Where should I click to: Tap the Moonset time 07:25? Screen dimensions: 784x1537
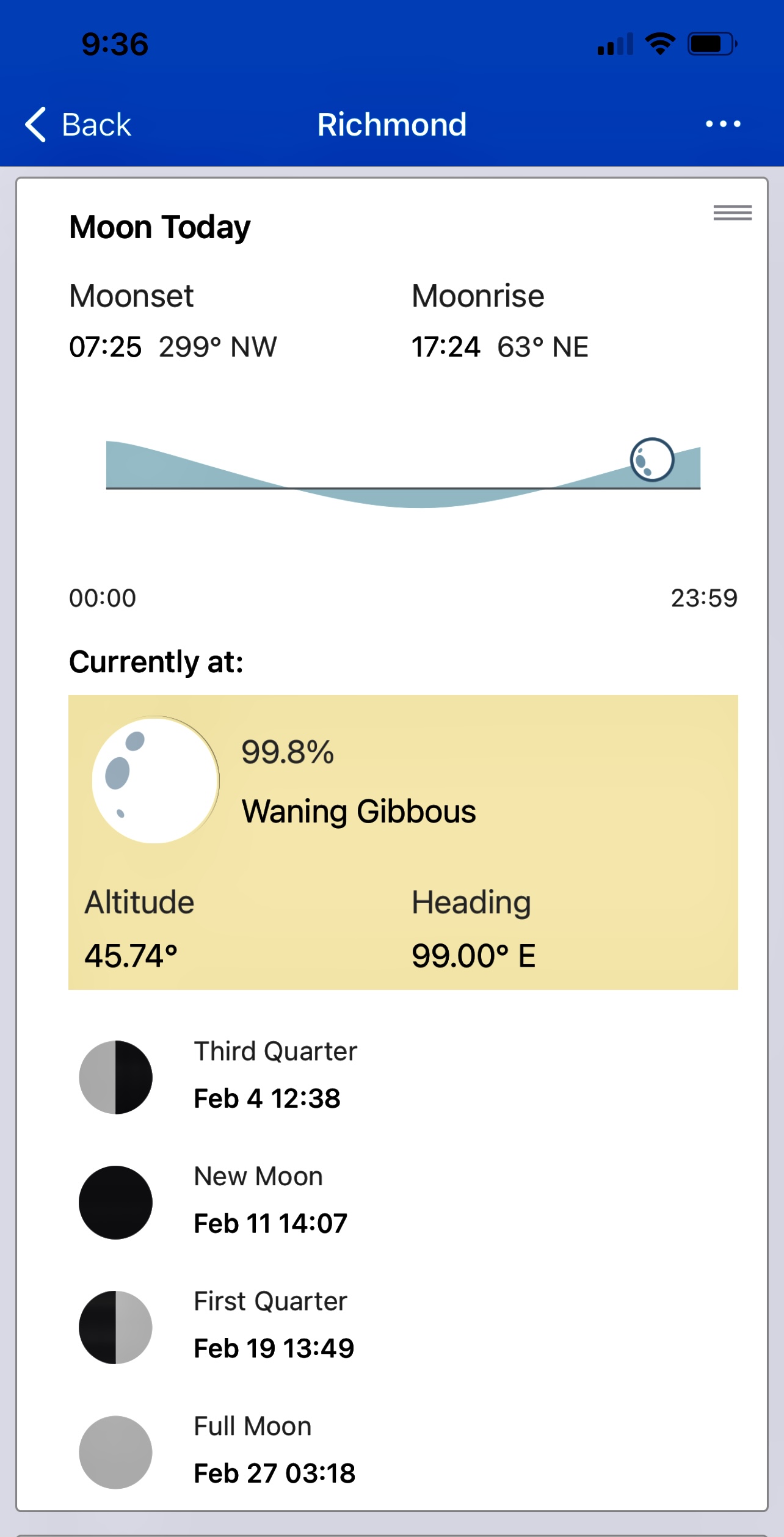105,347
